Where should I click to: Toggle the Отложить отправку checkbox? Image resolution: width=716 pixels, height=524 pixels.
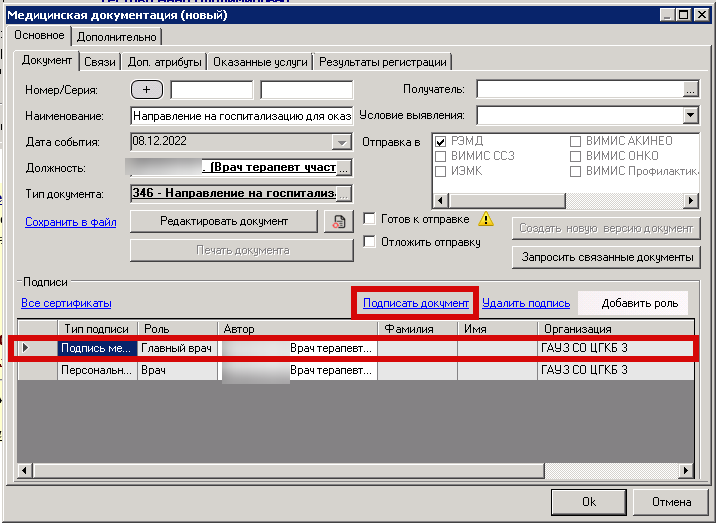pyautogui.click(x=370, y=241)
